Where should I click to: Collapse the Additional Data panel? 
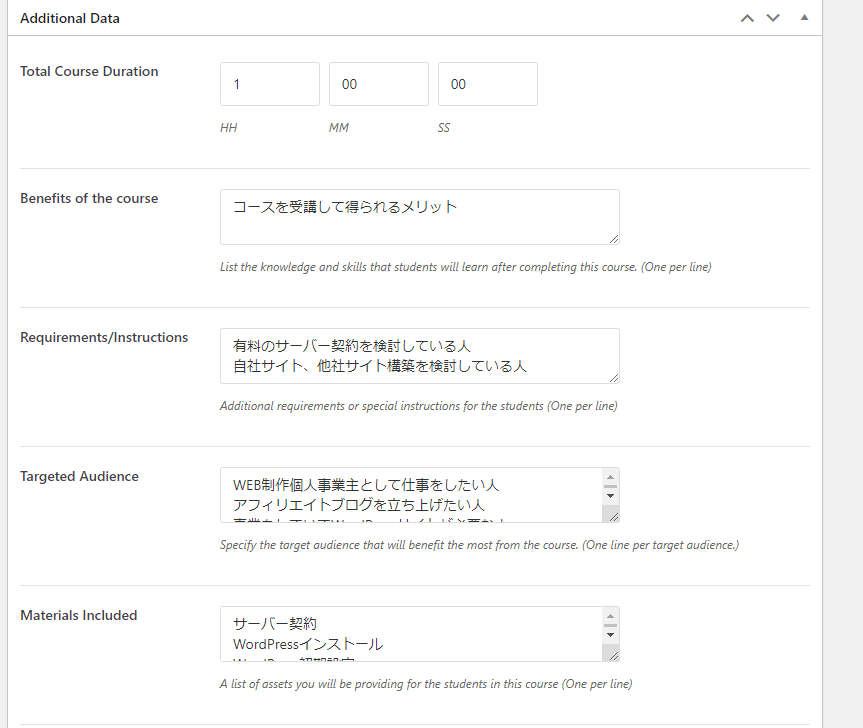[803, 18]
